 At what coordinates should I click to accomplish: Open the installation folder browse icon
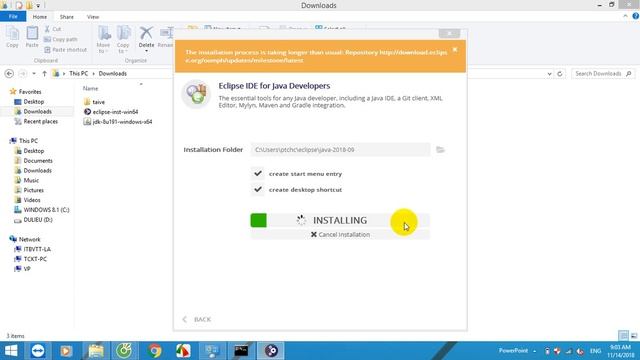pos(440,150)
